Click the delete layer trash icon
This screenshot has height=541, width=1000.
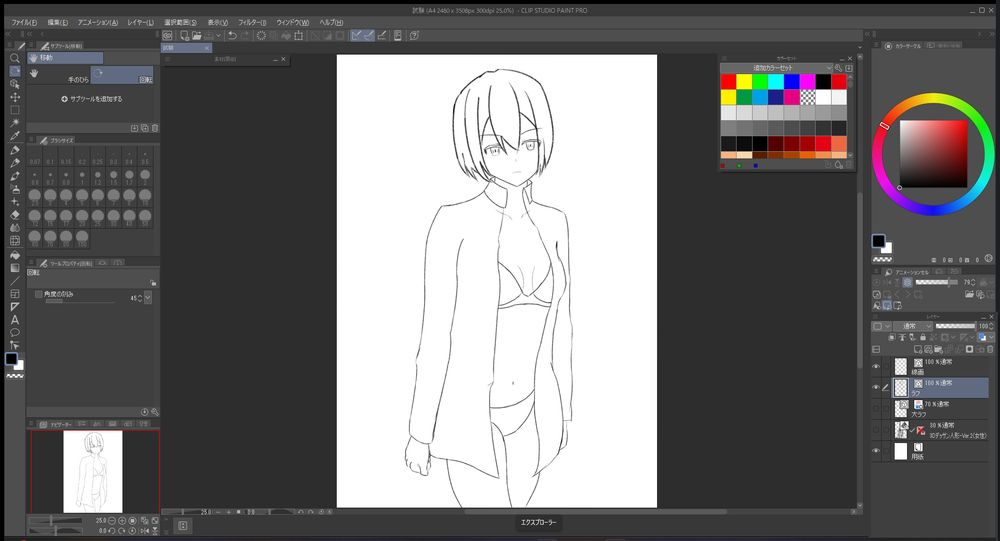pos(990,350)
